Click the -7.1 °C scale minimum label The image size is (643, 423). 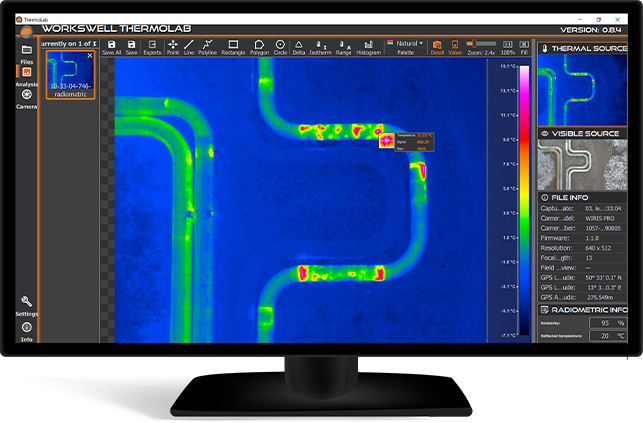click(509, 335)
